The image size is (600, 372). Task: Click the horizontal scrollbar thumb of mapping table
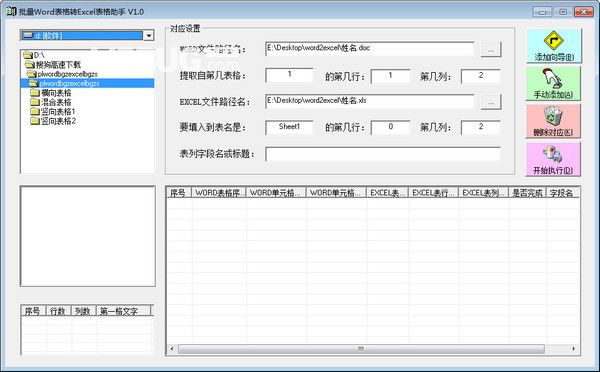(x=361, y=349)
